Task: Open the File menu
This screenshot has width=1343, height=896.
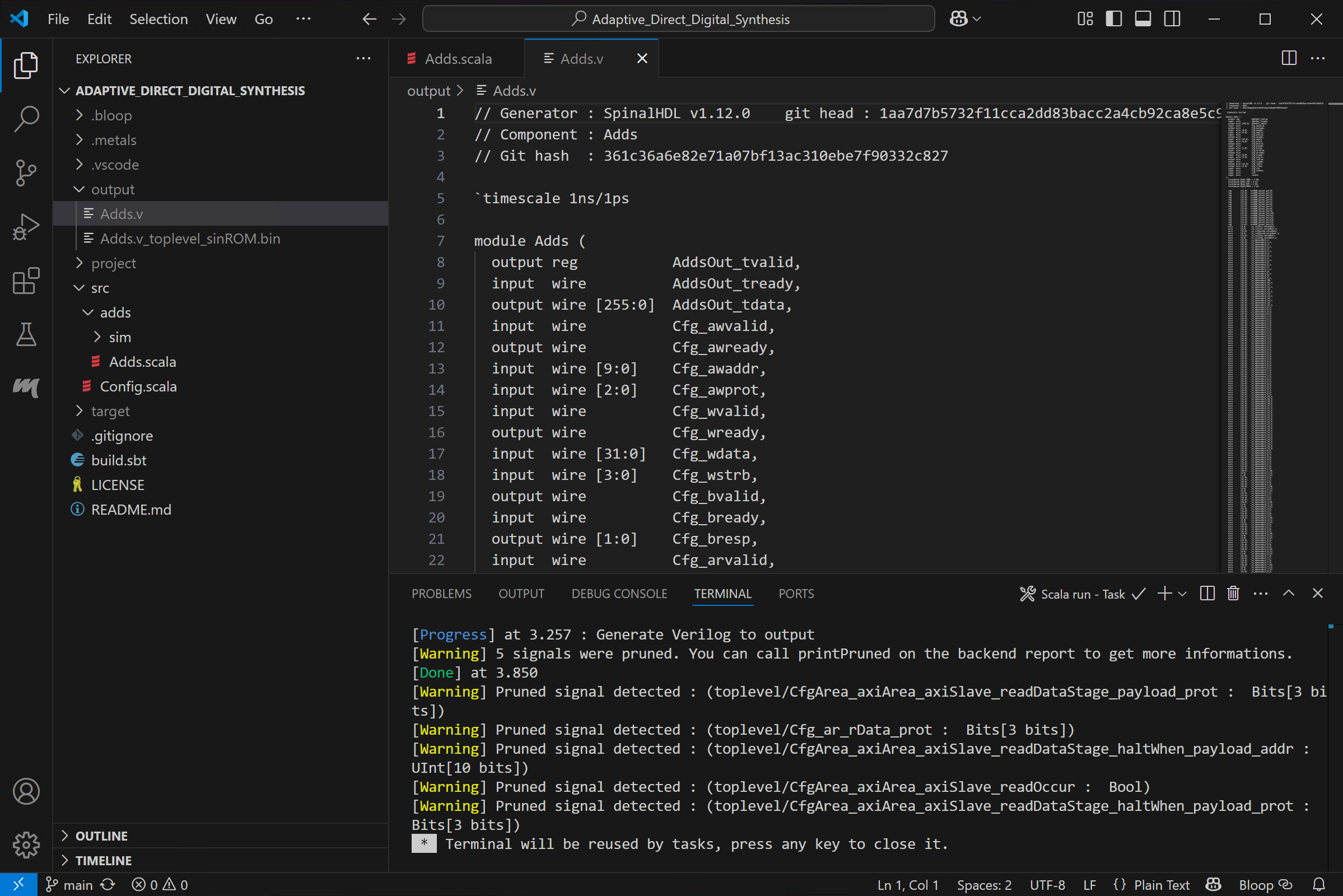Action: click(x=58, y=19)
